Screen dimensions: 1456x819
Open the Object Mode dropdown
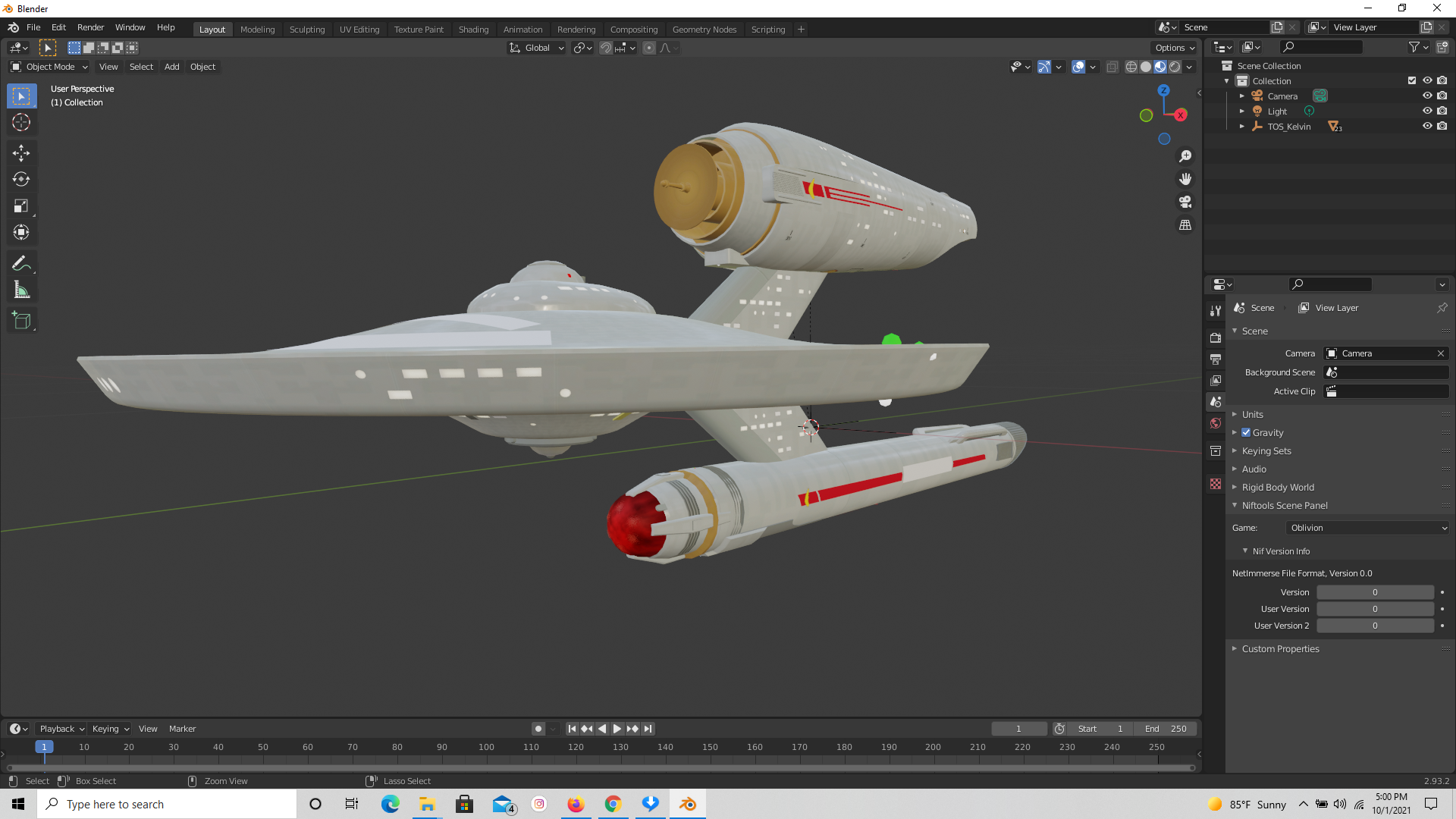point(49,67)
